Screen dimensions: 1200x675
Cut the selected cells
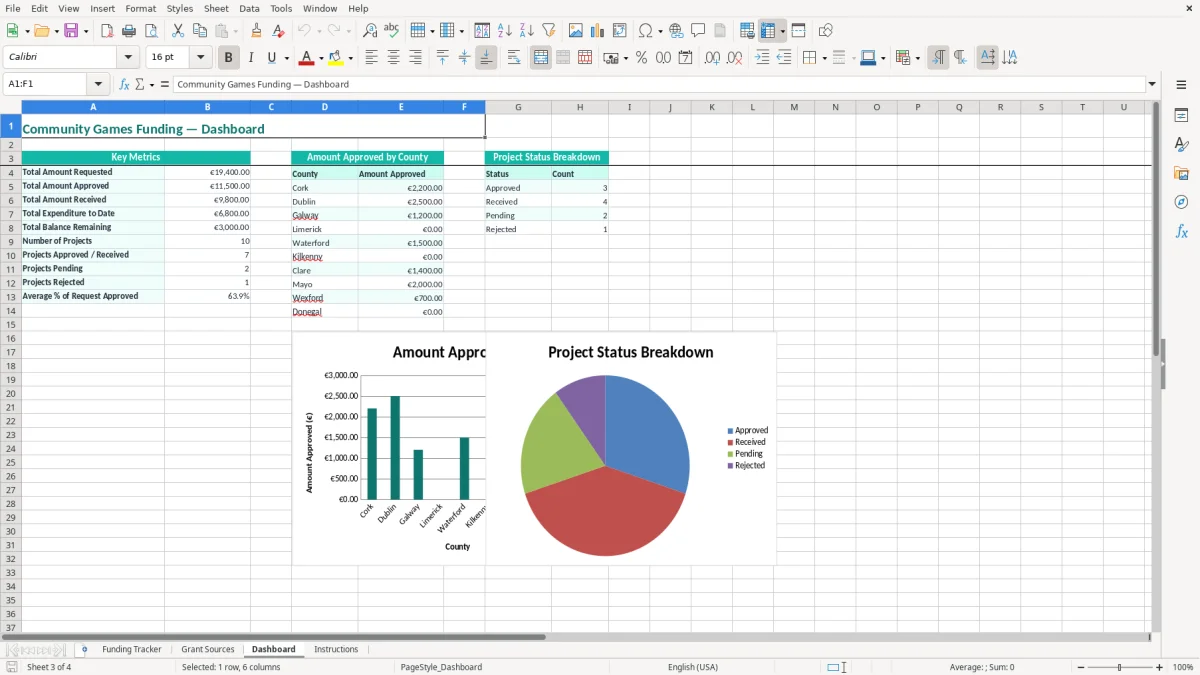[x=178, y=31]
